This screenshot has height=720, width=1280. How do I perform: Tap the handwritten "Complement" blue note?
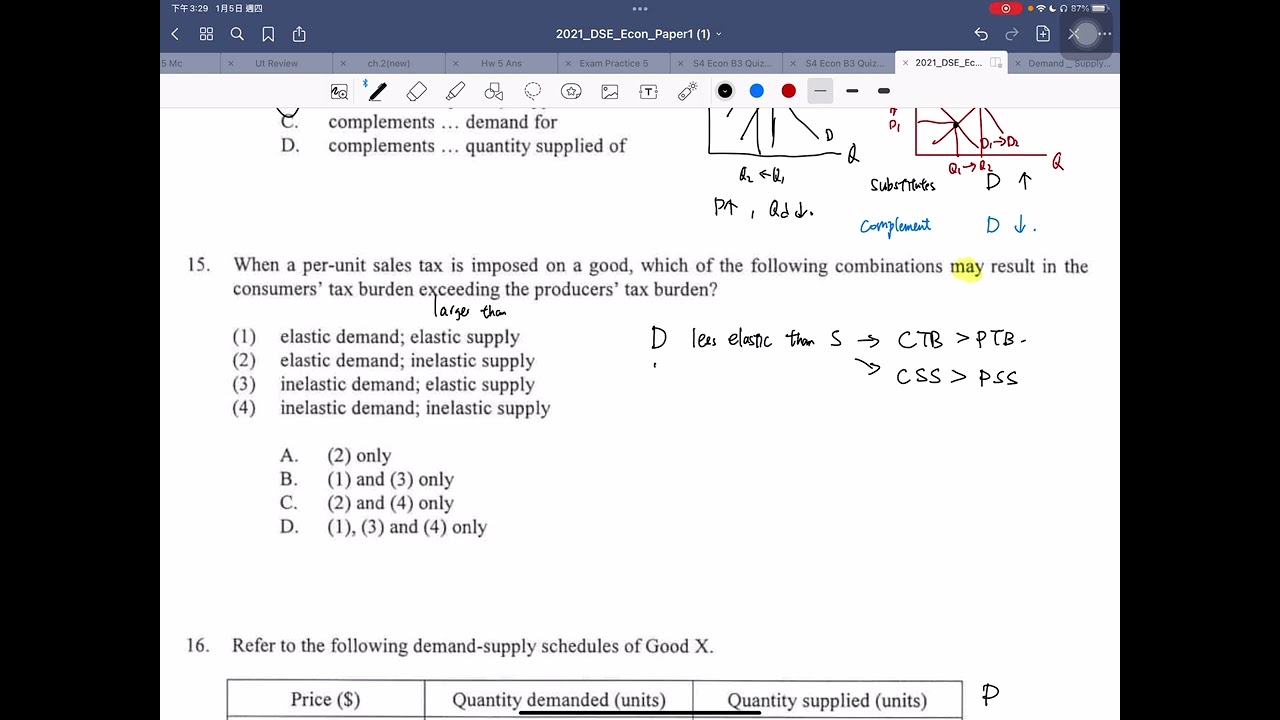pyautogui.click(x=895, y=226)
